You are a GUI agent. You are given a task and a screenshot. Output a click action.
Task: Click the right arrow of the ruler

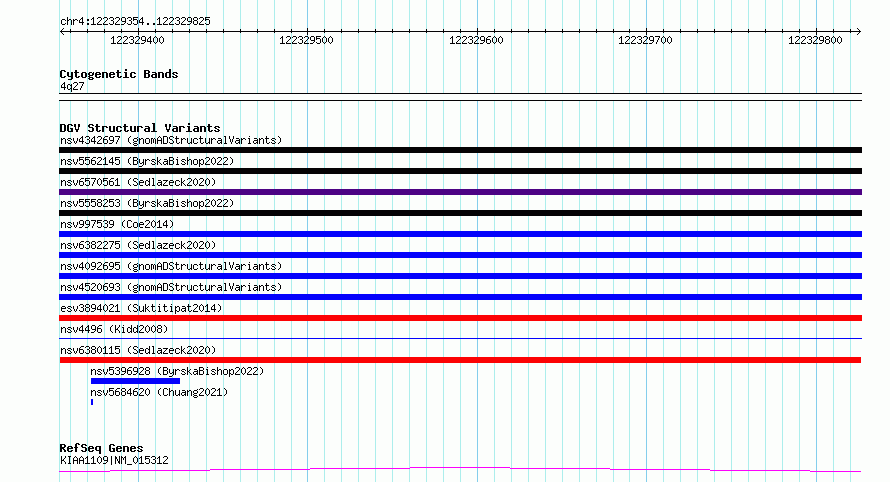pyautogui.click(x=858, y=32)
